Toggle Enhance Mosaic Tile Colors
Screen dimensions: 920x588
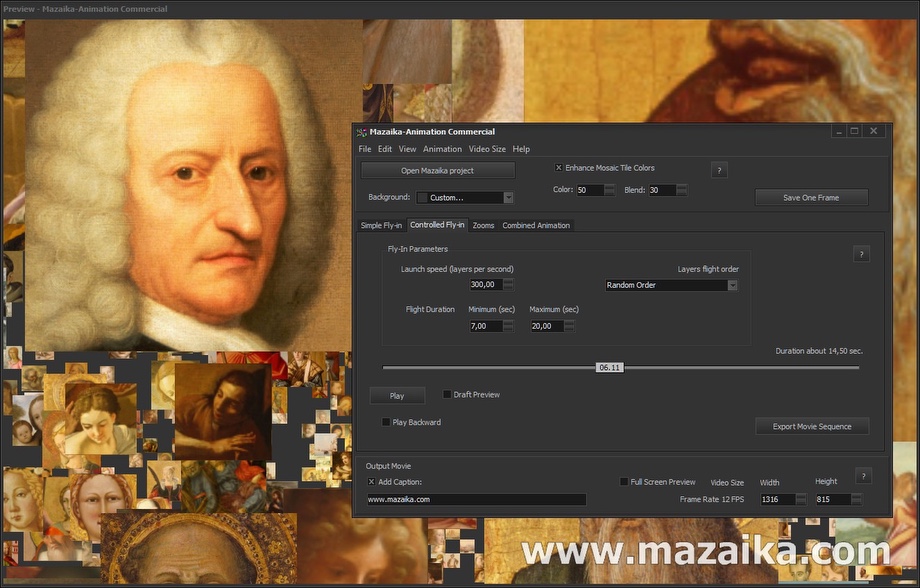558,168
